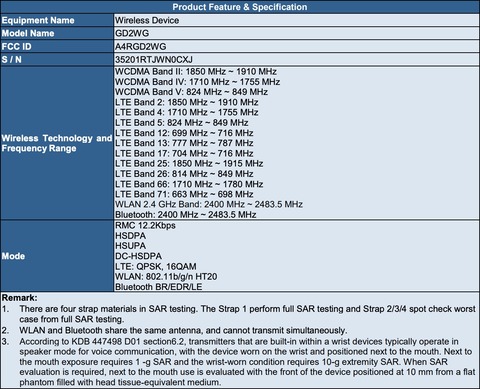This screenshot has height=389, width=480.
Task: Select line 'LTE Band 5: 824 MHz ~ 849 MHz'
Action: 182,123
